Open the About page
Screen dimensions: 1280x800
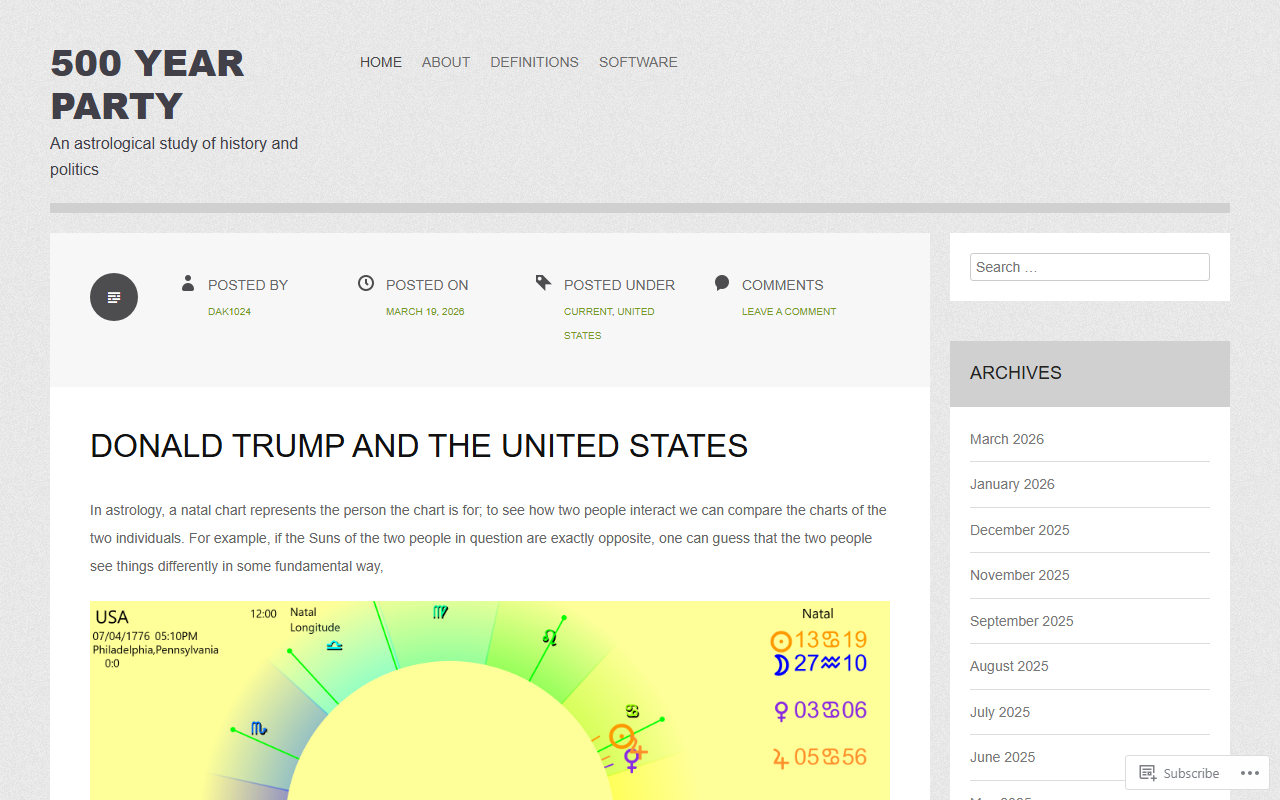(x=446, y=62)
